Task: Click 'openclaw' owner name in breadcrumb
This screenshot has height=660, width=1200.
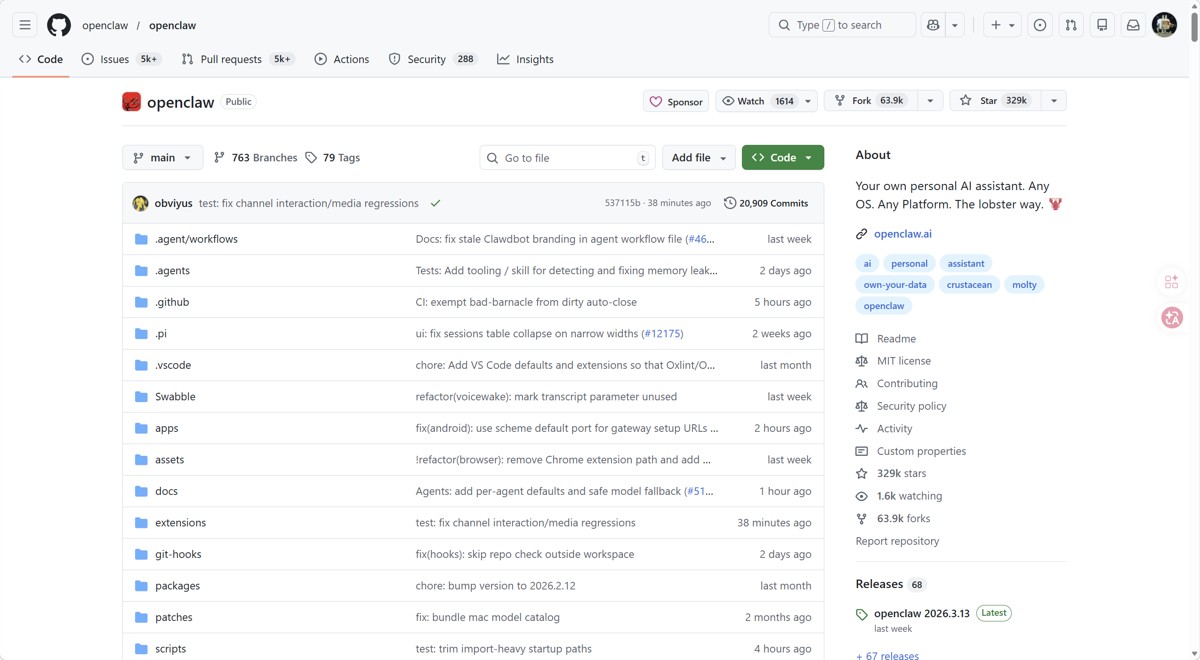Action: coord(105,25)
